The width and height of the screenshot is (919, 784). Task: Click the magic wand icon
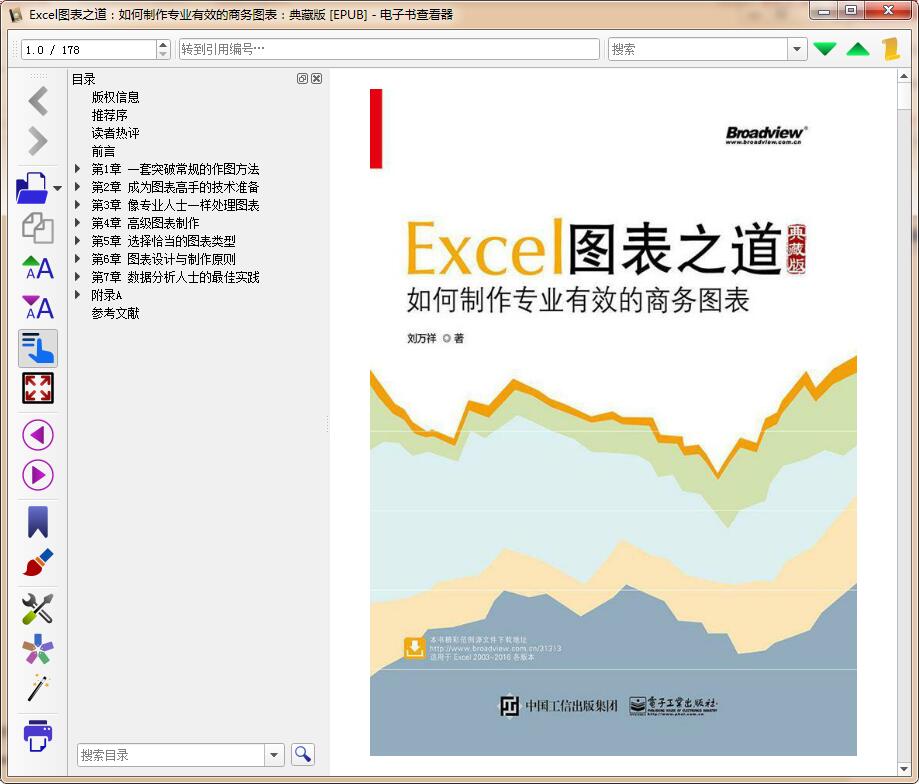[38, 688]
